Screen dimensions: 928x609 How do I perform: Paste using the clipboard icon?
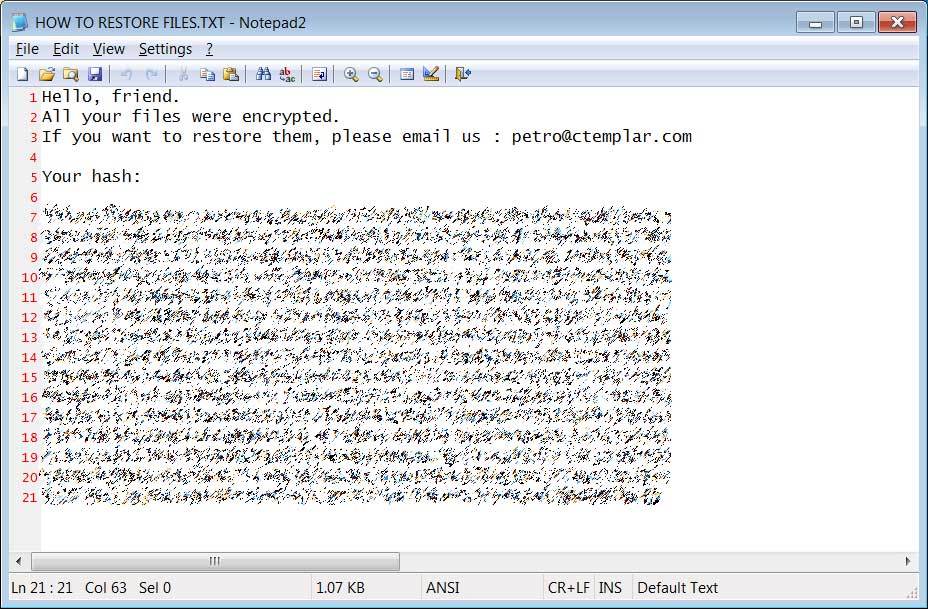231,74
